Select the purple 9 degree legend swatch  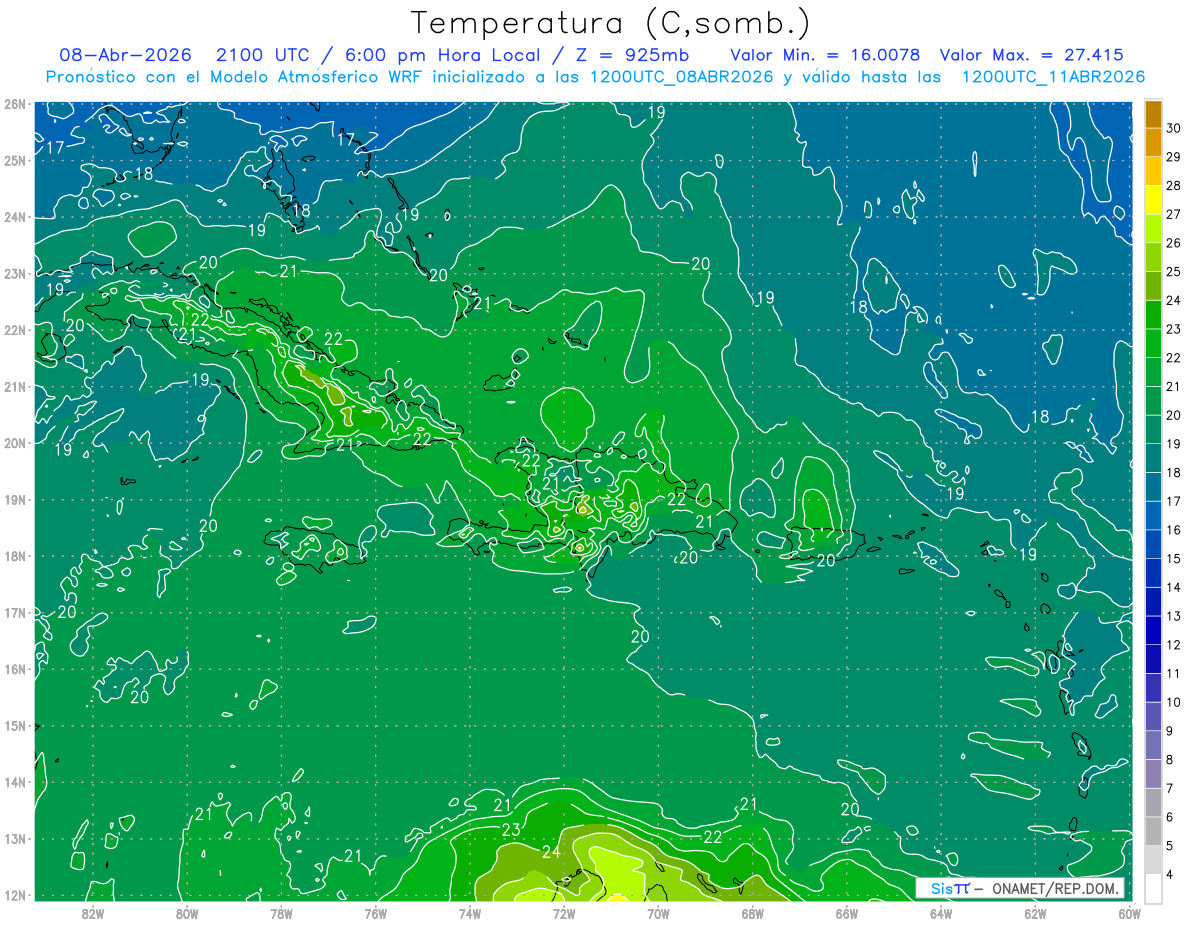(x=1153, y=716)
